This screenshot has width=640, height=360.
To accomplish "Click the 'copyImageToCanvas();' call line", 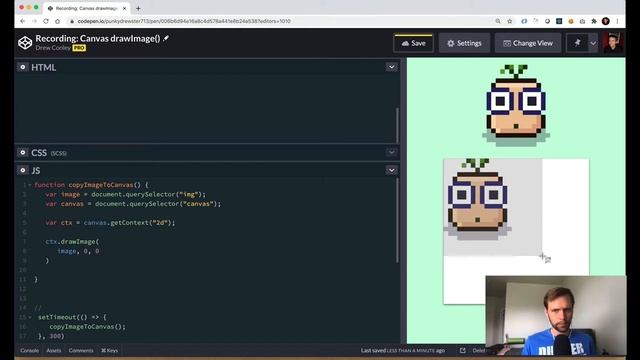I will [87, 327].
